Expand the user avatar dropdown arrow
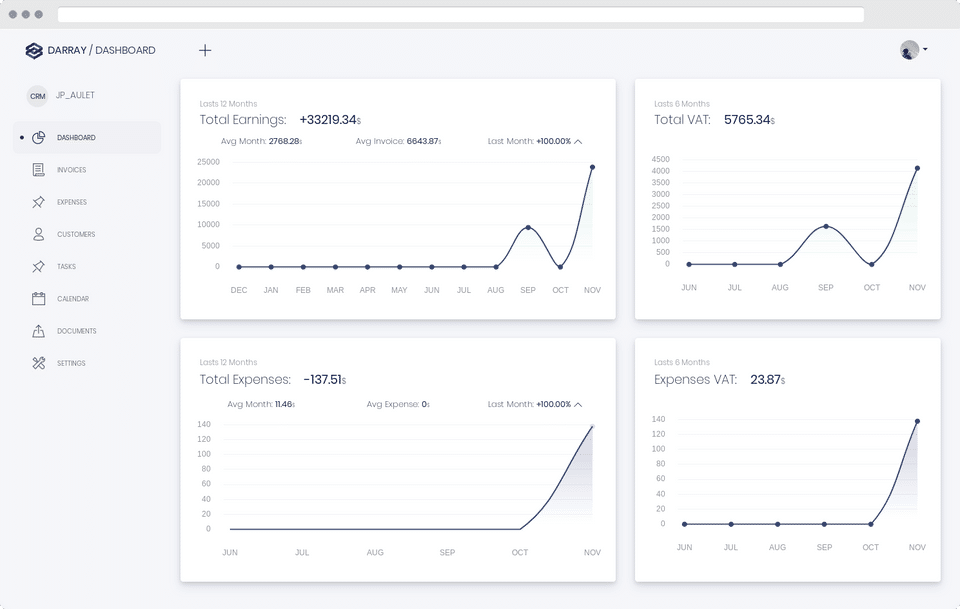The image size is (960, 609). point(925,49)
